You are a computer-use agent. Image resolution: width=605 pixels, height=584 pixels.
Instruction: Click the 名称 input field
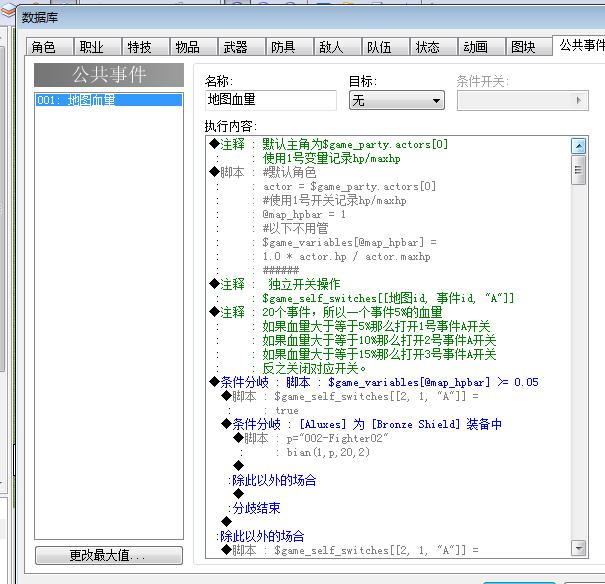pyautogui.click(x=270, y=100)
